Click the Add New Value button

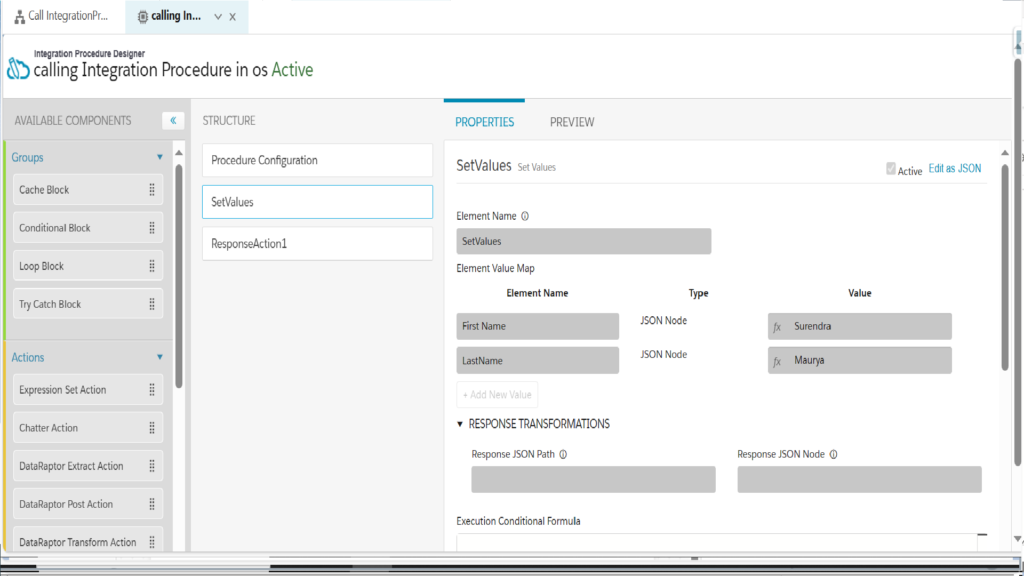tap(497, 394)
